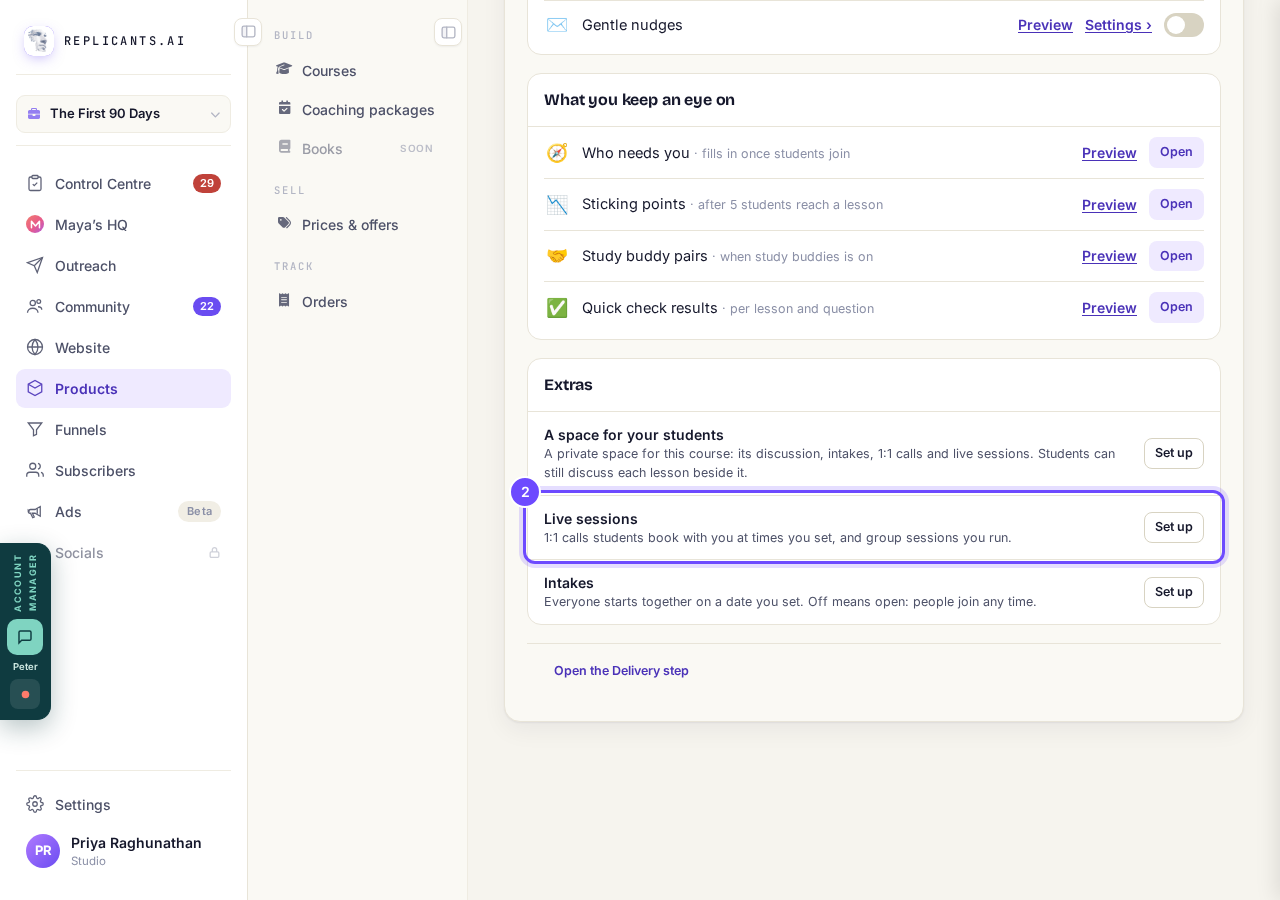Toggle the Gentle nudges switch

pyautogui.click(x=1184, y=25)
